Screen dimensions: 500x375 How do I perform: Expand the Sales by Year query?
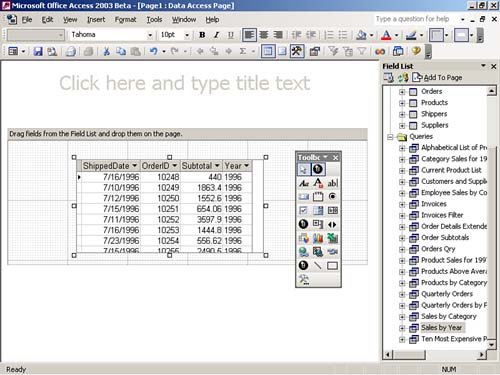point(402,328)
